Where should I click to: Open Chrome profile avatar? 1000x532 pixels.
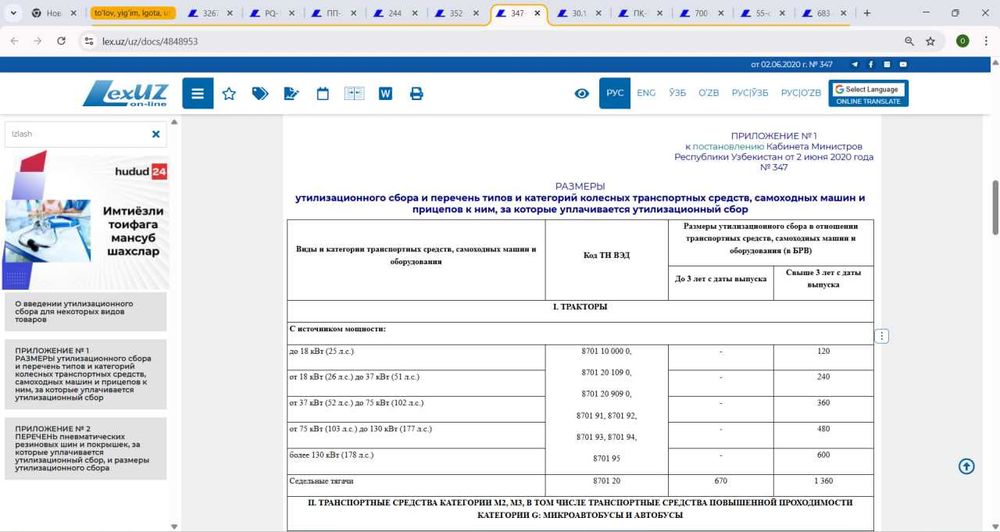point(962,41)
